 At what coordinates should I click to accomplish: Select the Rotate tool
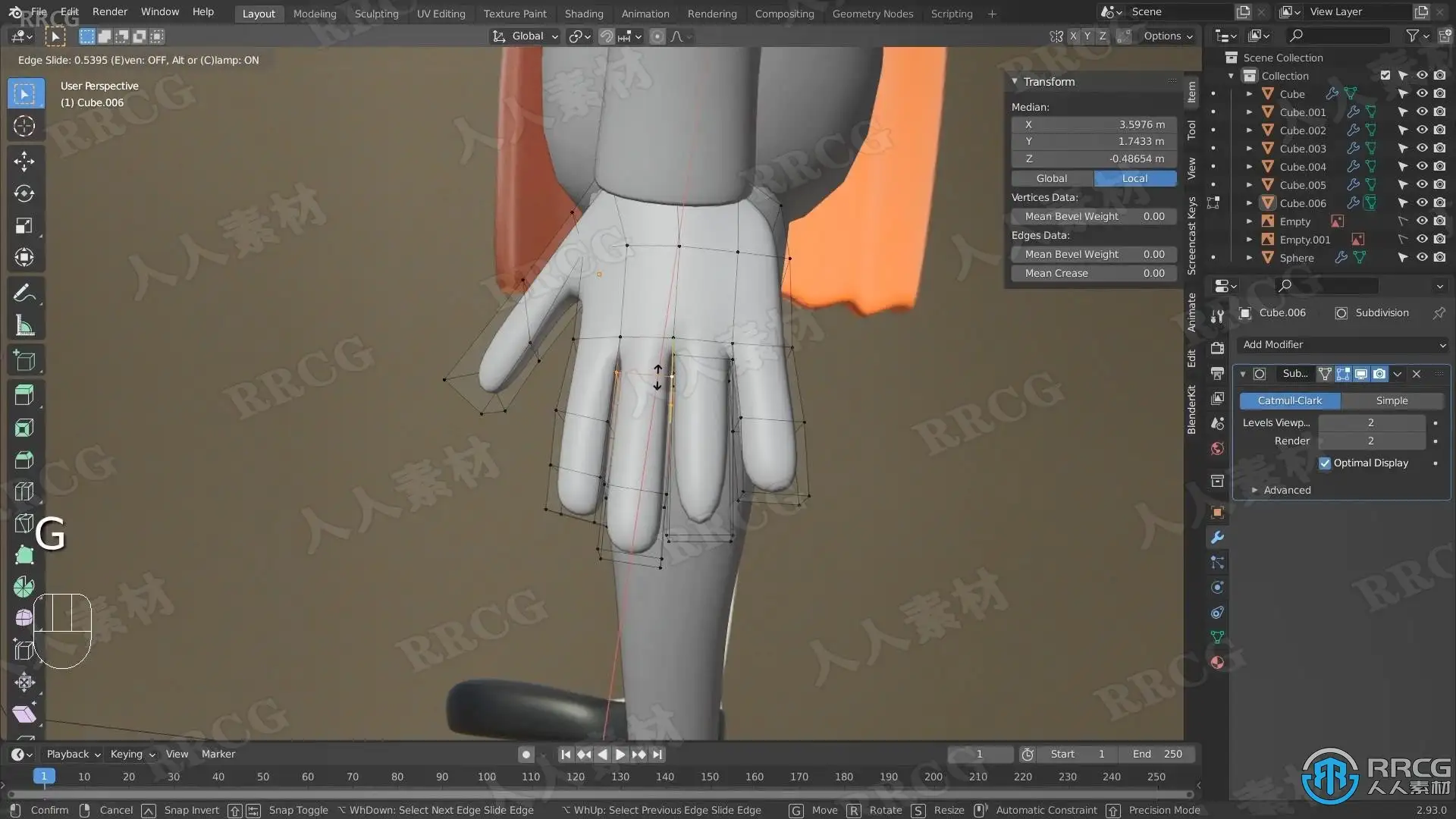24,193
